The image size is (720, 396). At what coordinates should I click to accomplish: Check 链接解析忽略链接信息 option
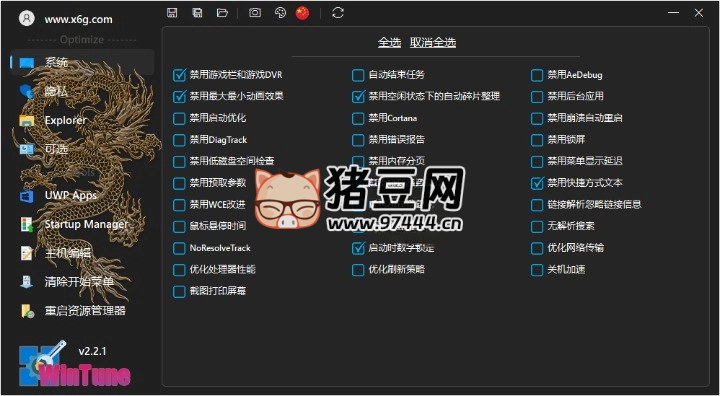tap(537, 204)
